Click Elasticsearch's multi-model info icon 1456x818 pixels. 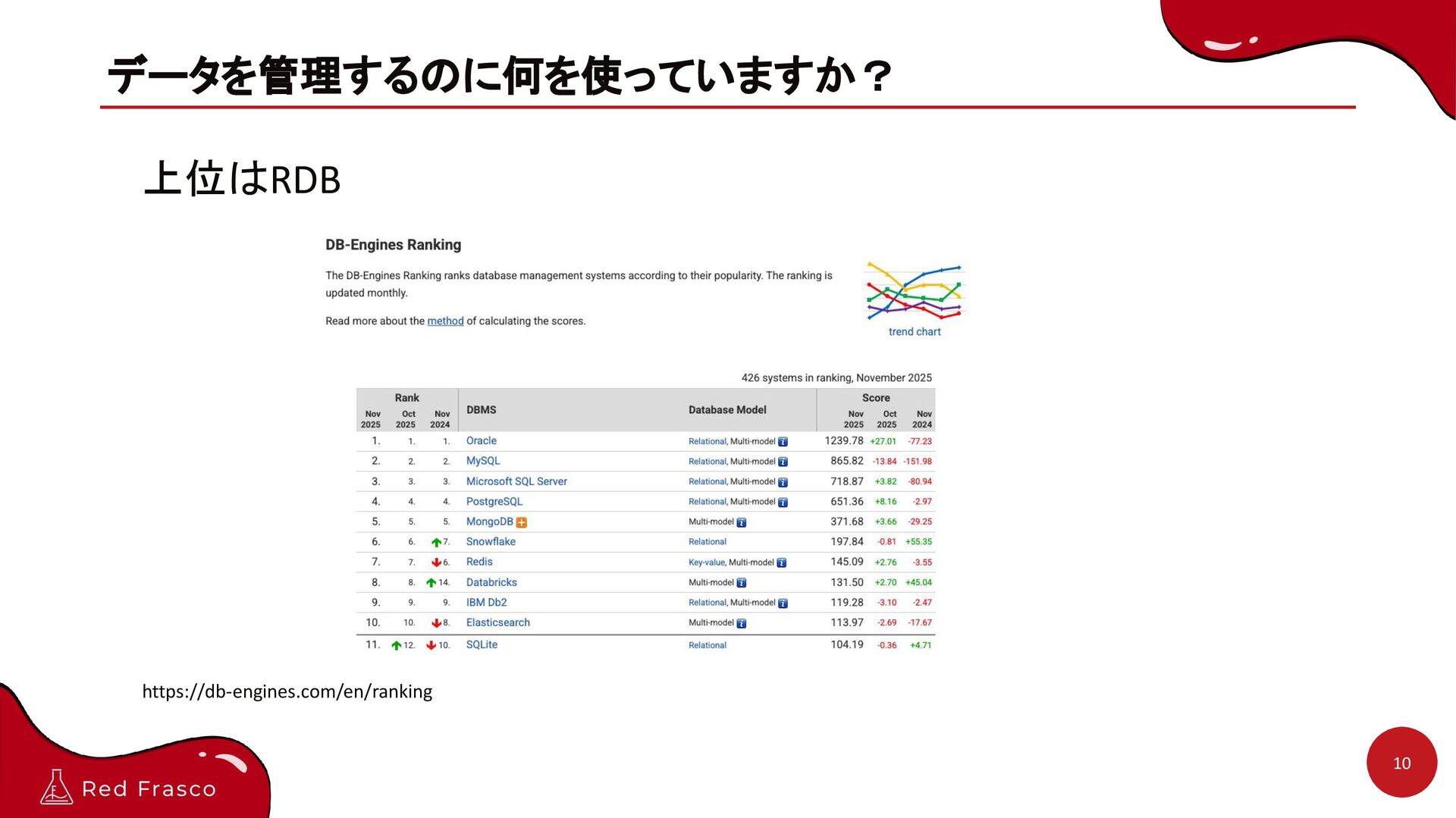tap(742, 623)
